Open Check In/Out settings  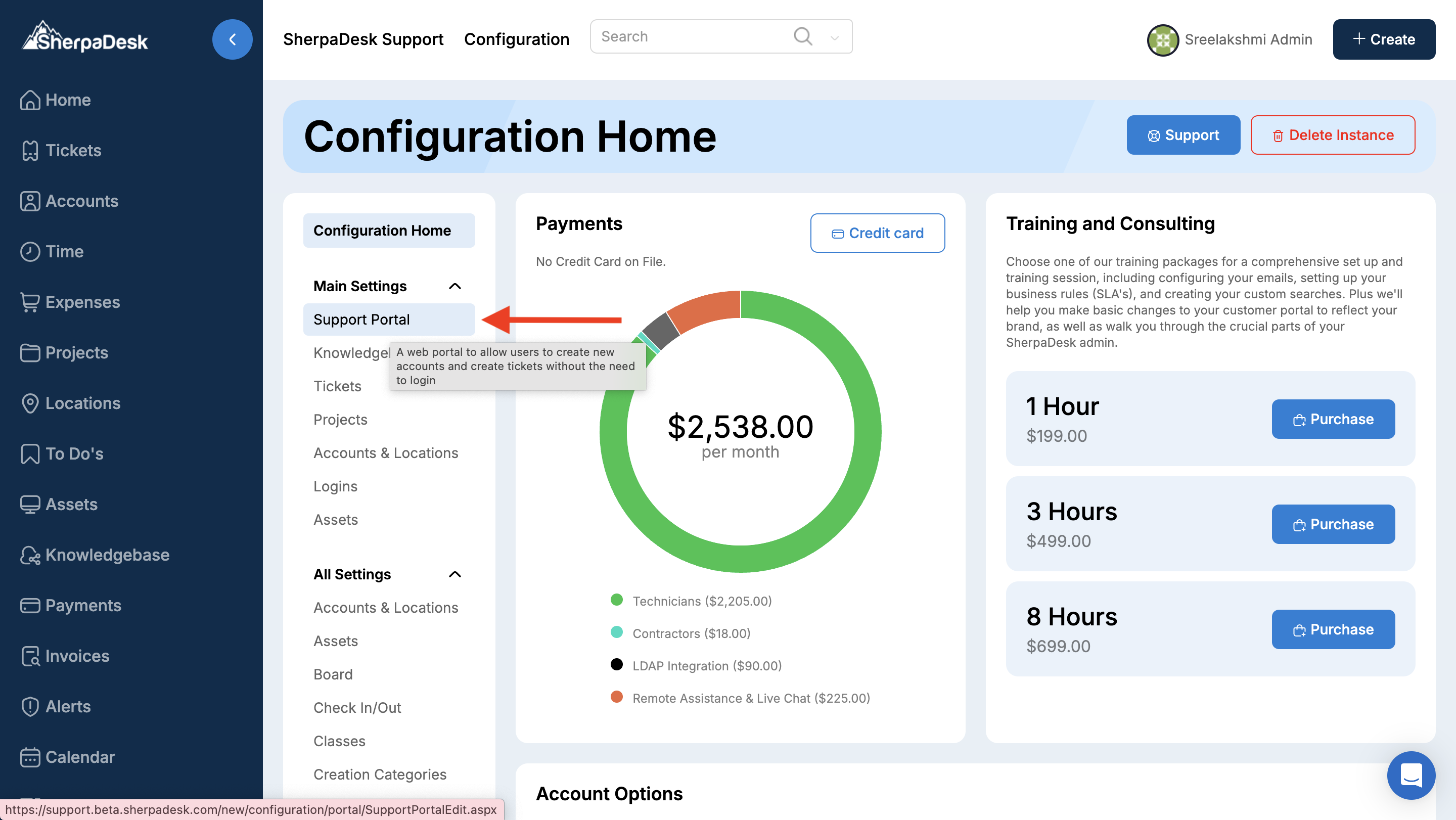tap(356, 708)
